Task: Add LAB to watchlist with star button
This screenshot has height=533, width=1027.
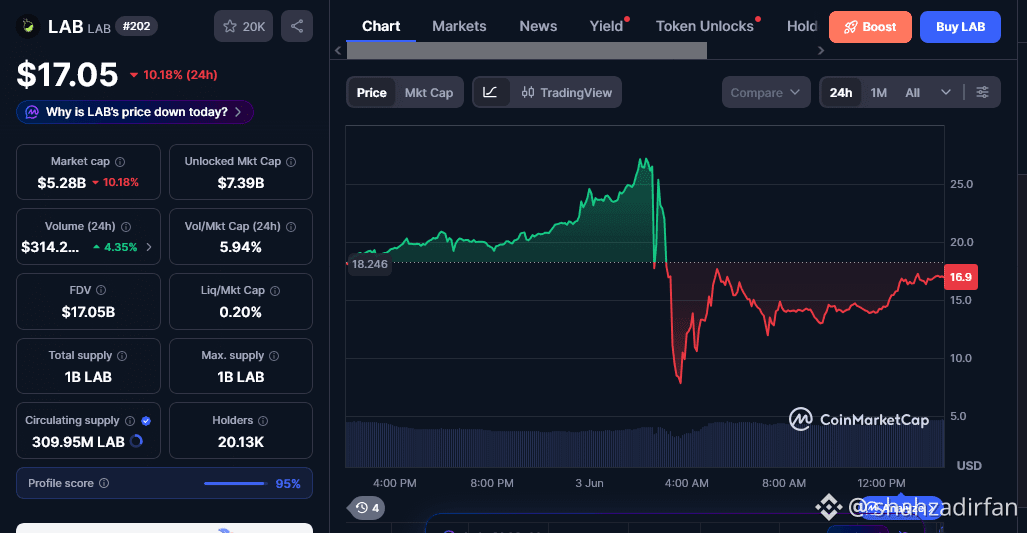Action: coord(244,26)
